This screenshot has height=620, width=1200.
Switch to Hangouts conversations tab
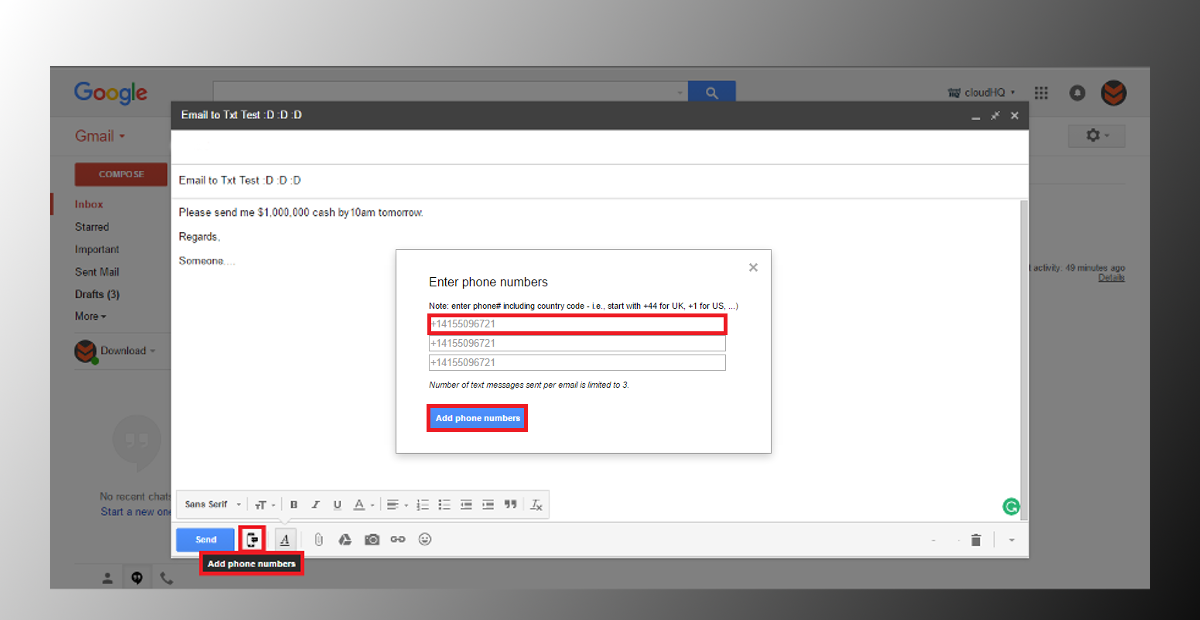(137, 578)
